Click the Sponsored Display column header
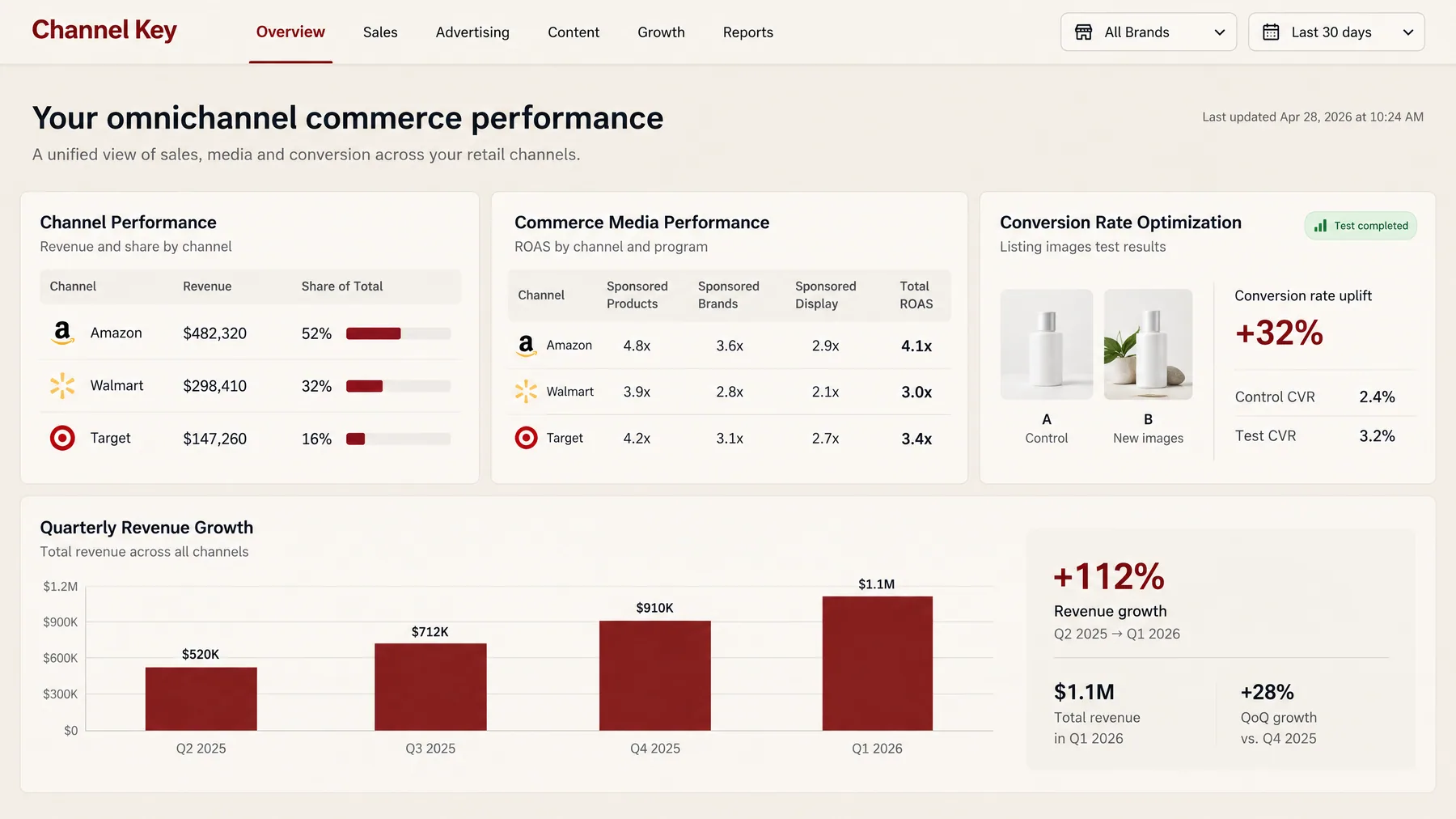Screen dimensions: 1456x819 tap(825, 295)
